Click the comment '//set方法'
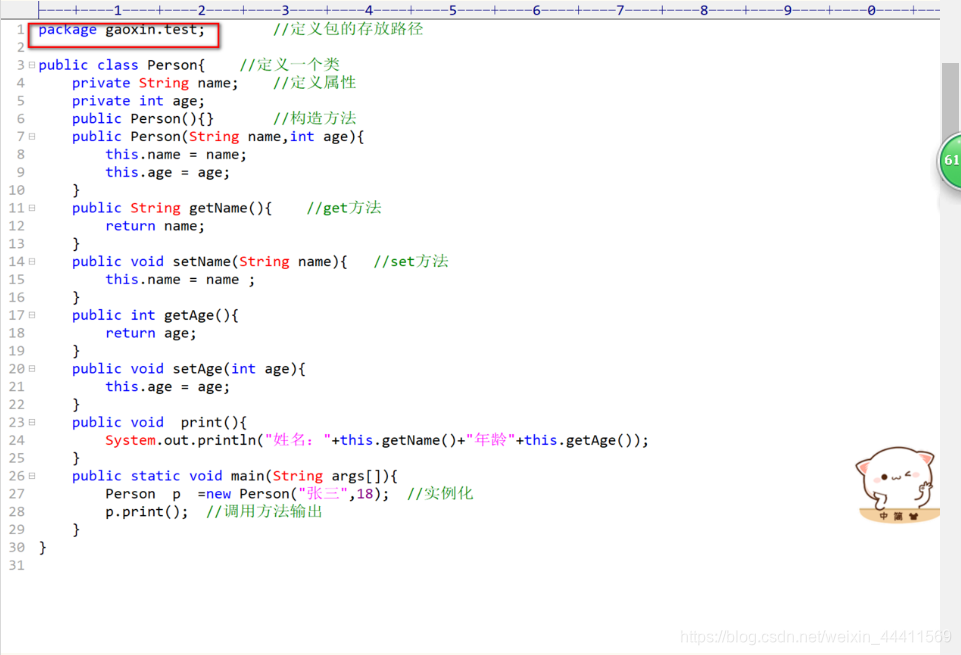961x655 pixels. pos(411,262)
